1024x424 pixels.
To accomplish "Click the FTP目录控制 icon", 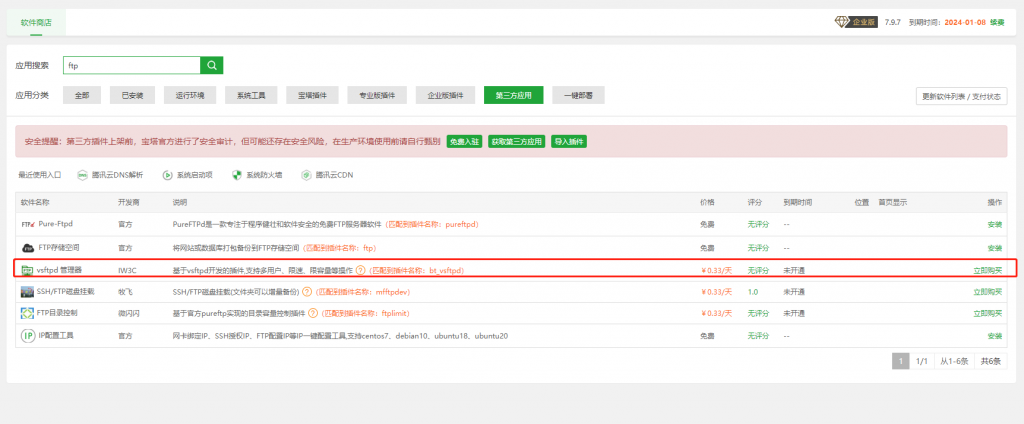I will (x=27, y=313).
